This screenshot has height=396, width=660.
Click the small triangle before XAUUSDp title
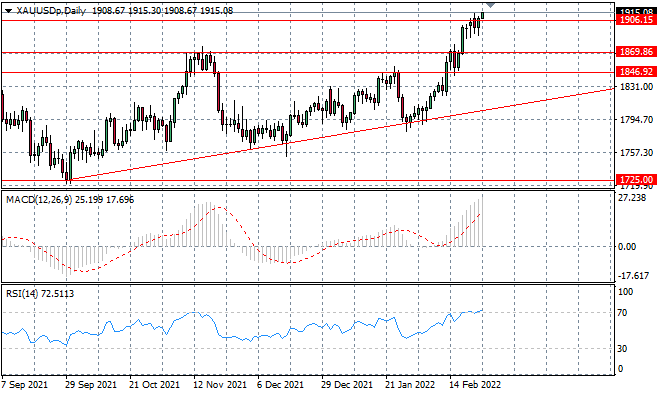tap(9, 11)
